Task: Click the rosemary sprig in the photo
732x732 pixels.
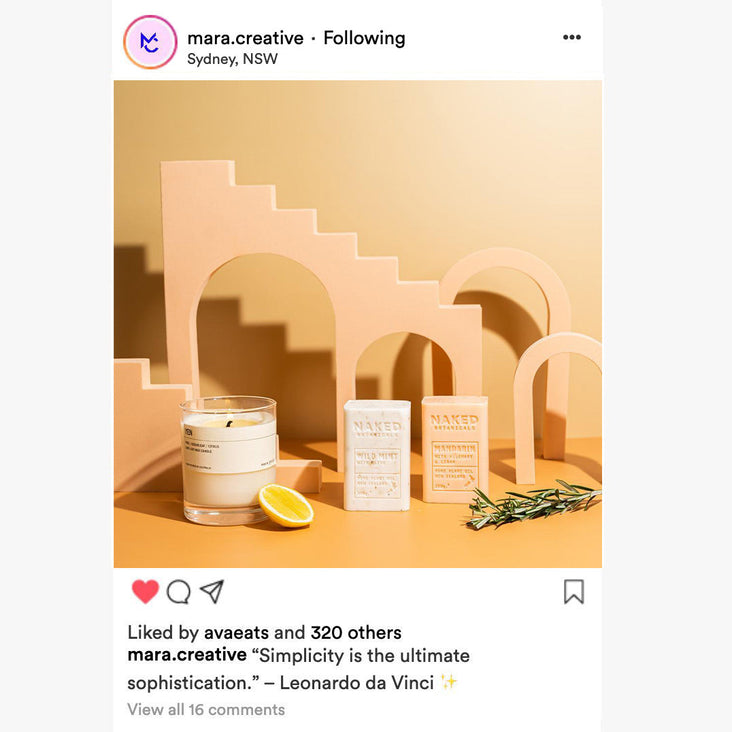Action: (x=534, y=504)
